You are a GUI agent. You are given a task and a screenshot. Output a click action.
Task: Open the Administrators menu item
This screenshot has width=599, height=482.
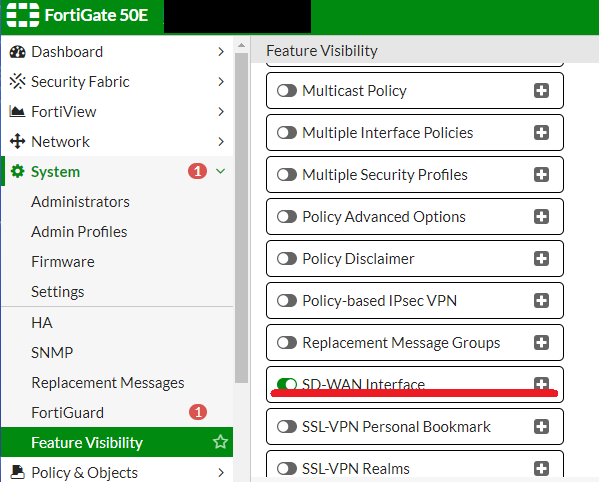(x=80, y=202)
